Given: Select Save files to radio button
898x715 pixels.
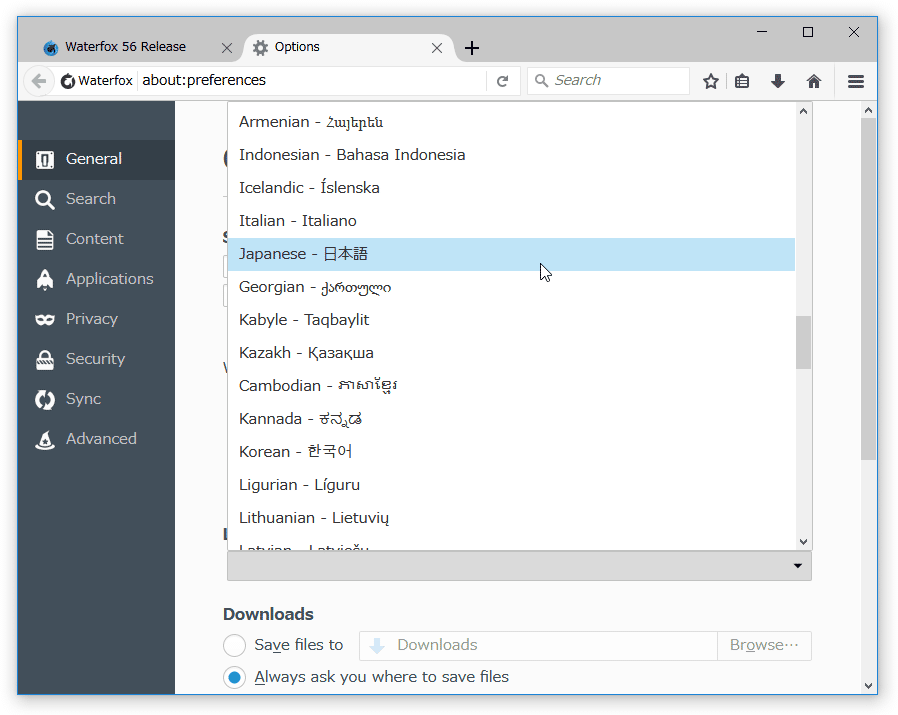Looking at the screenshot, I should pos(234,646).
